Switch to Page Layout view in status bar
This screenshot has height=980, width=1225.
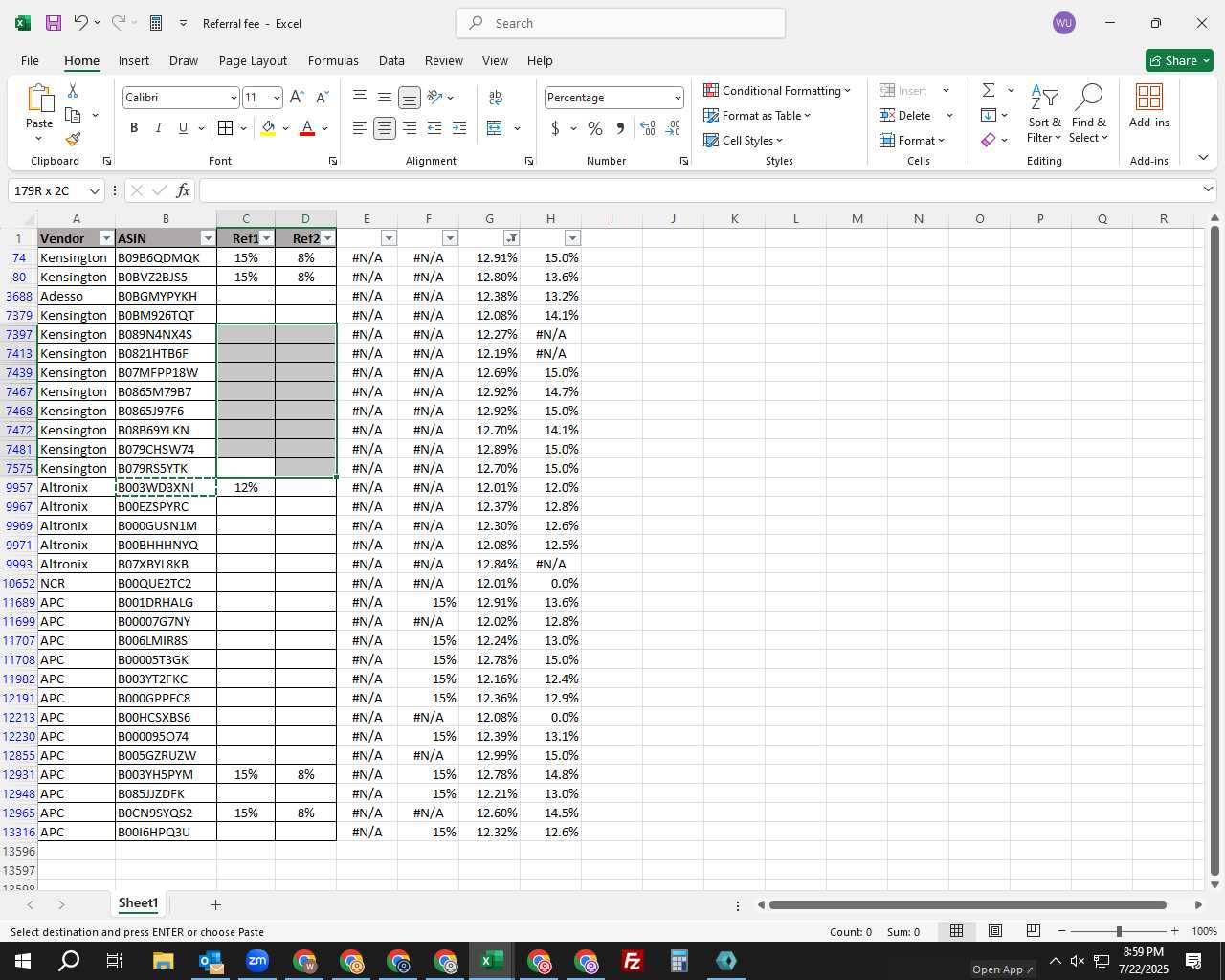coord(995,931)
